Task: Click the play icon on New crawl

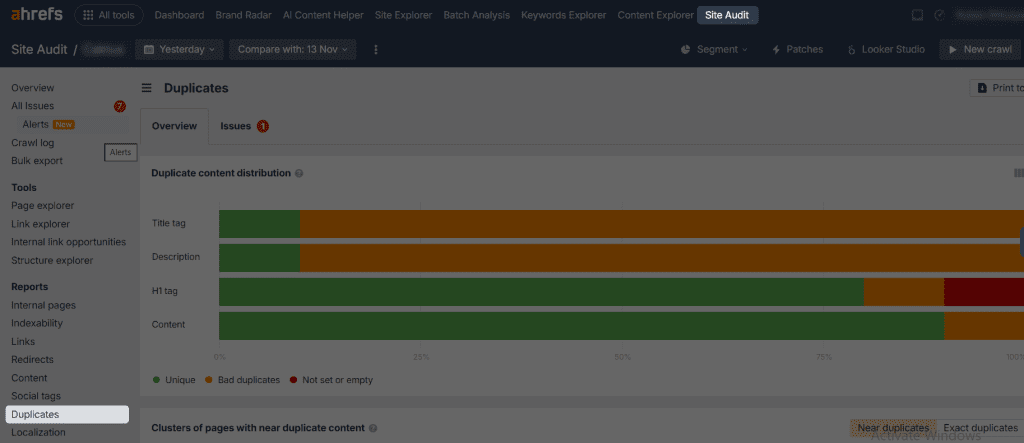Action: (953, 50)
